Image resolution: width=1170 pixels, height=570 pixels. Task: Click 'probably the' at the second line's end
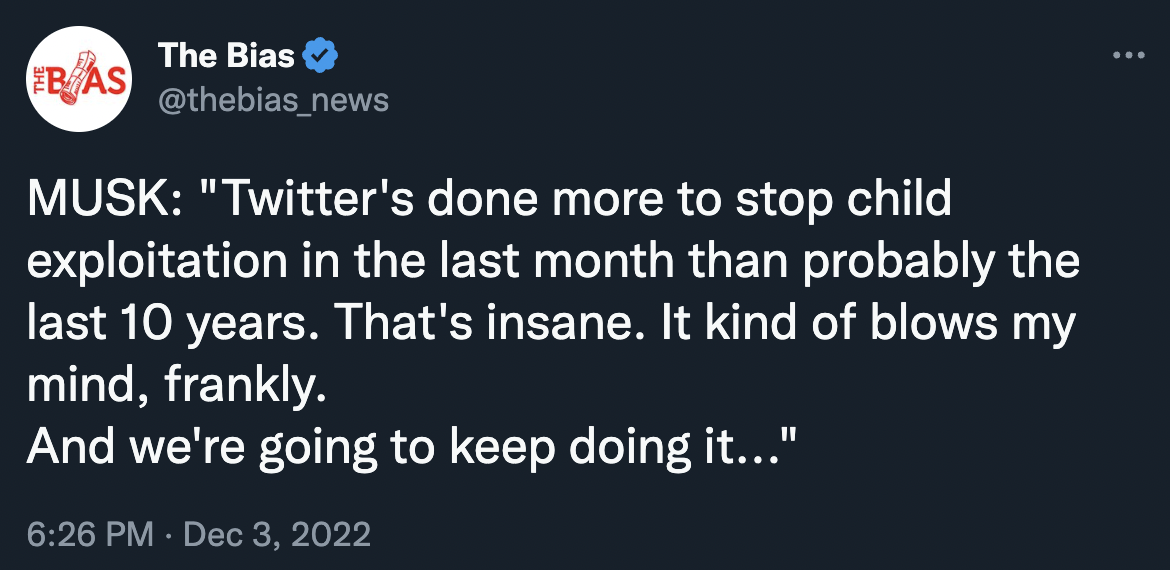click(x=942, y=263)
